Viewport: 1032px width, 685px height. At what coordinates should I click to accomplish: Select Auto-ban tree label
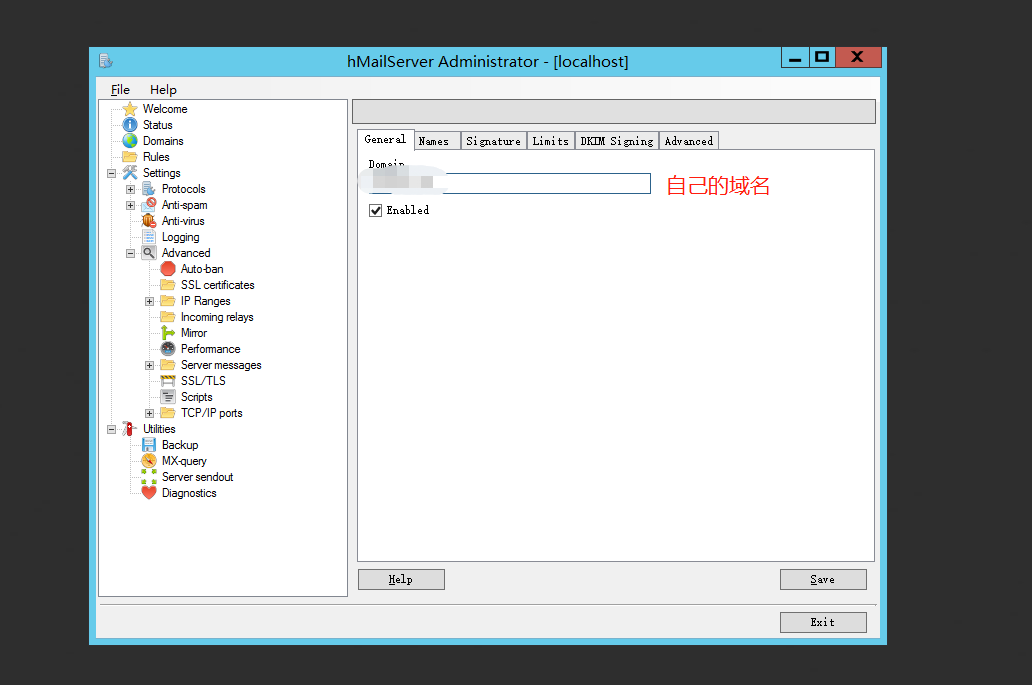(202, 268)
